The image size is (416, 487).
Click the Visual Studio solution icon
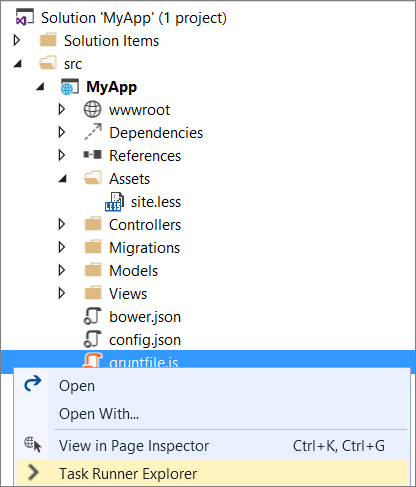coord(25,17)
